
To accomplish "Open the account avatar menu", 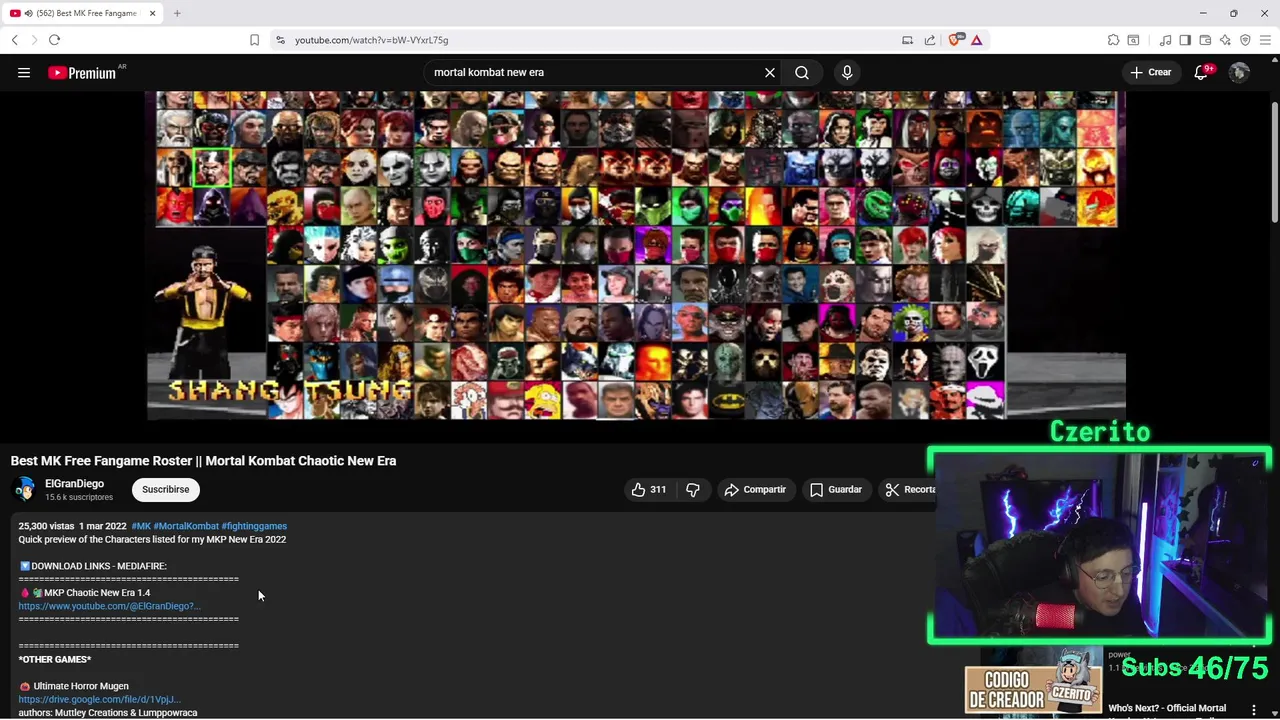I will click(x=1239, y=72).
